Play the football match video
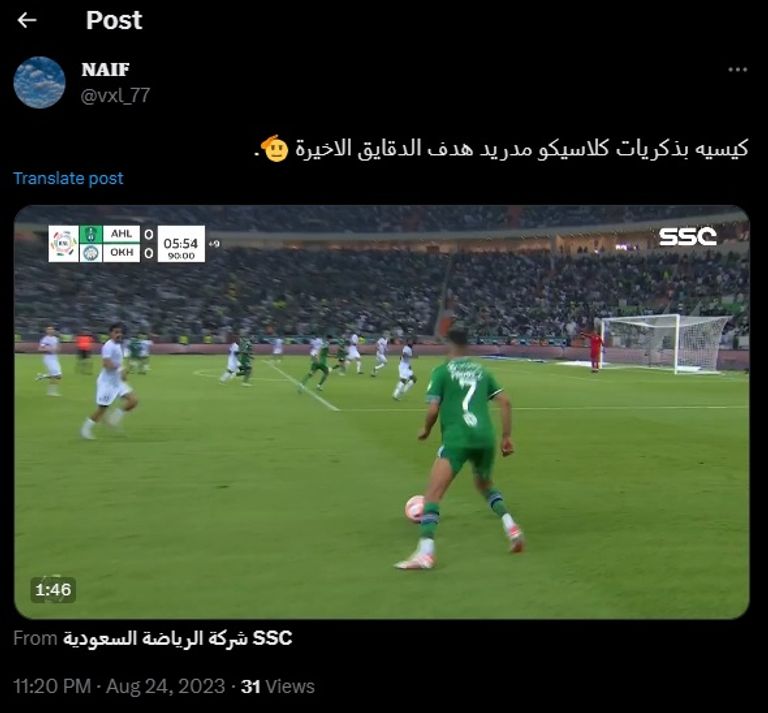768x713 pixels. (382, 412)
